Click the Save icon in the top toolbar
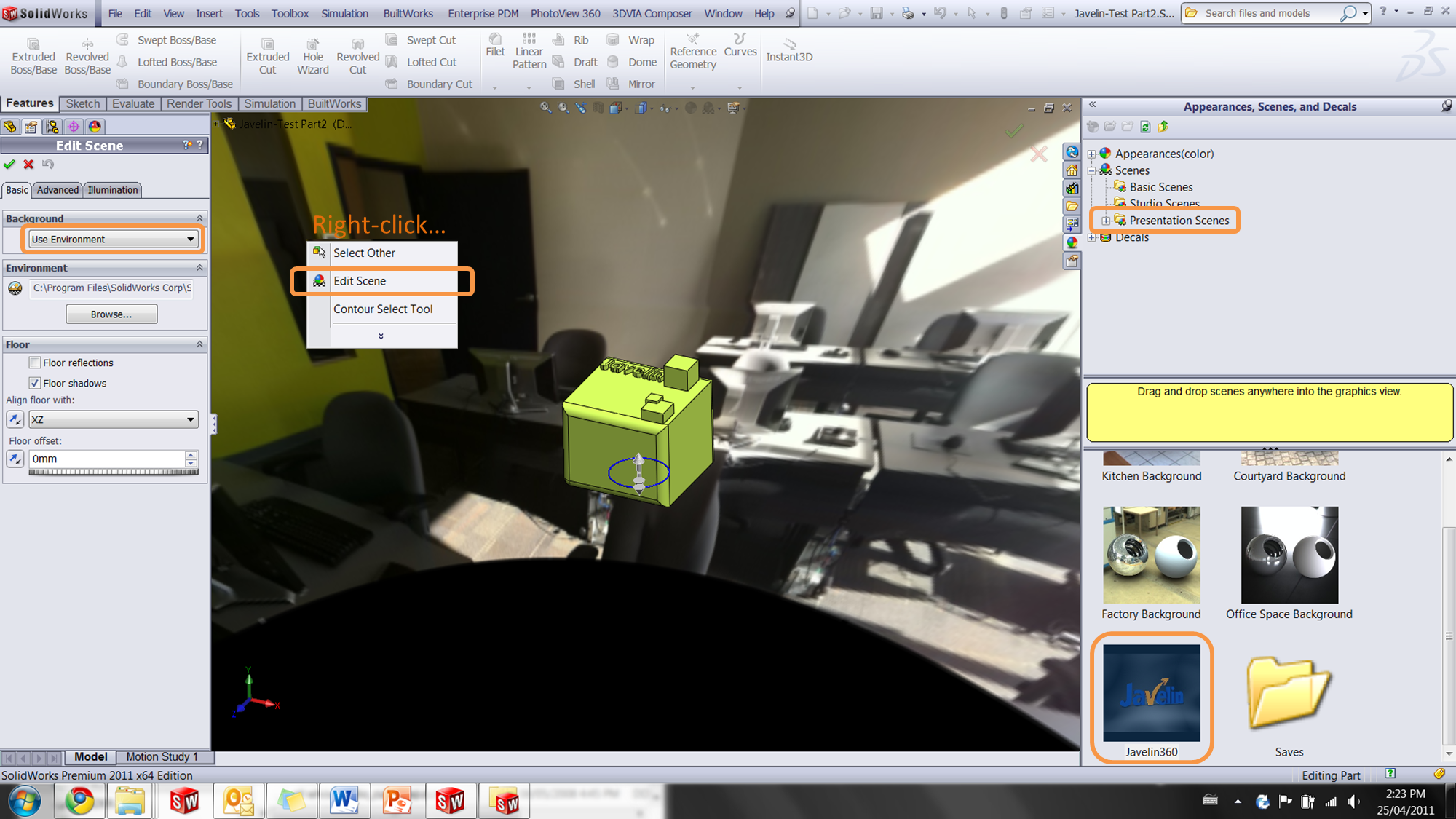 pos(877,13)
